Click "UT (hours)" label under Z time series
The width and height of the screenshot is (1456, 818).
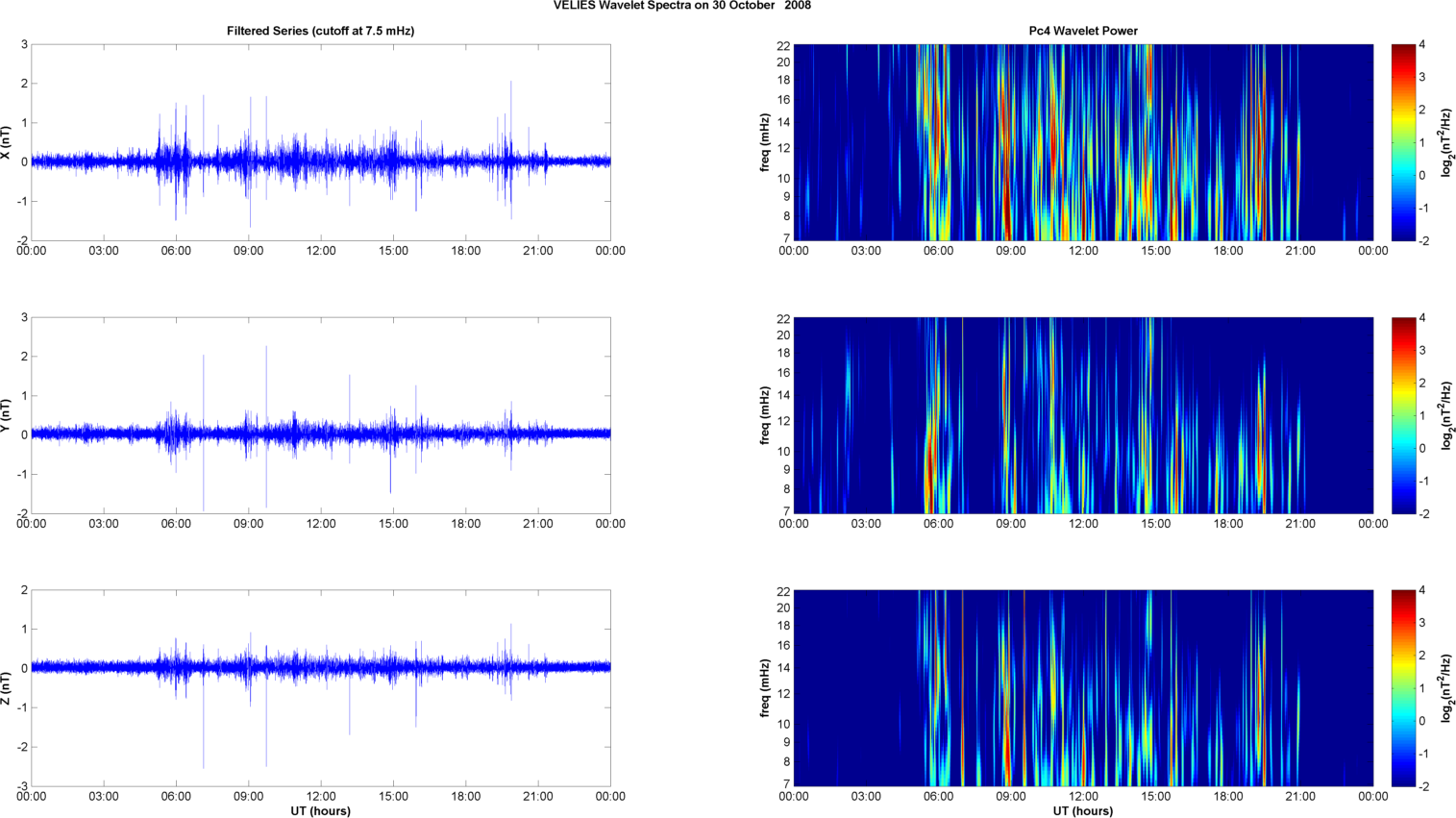tap(320, 810)
